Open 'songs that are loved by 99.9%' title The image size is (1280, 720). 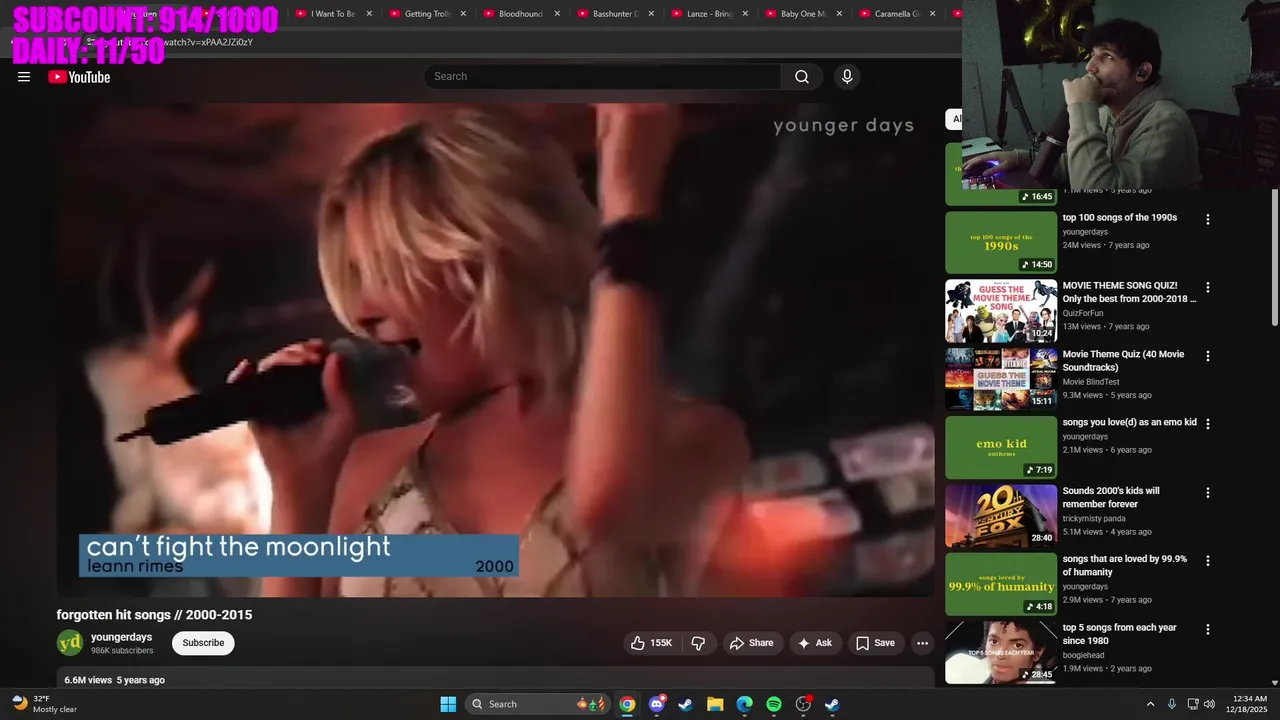point(1125,566)
